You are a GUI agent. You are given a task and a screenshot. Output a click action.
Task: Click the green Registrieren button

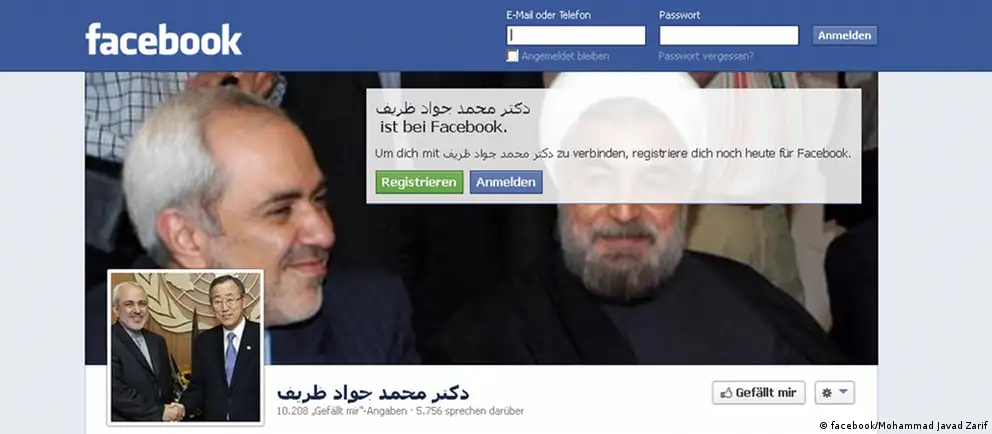419,182
